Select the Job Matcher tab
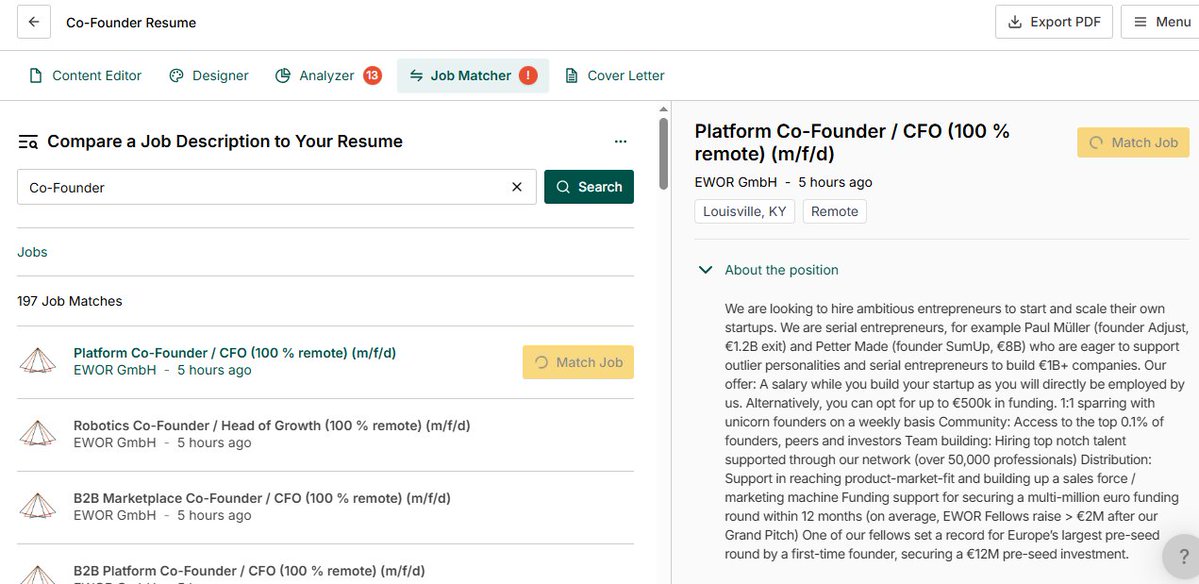 (x=473, y=76)
